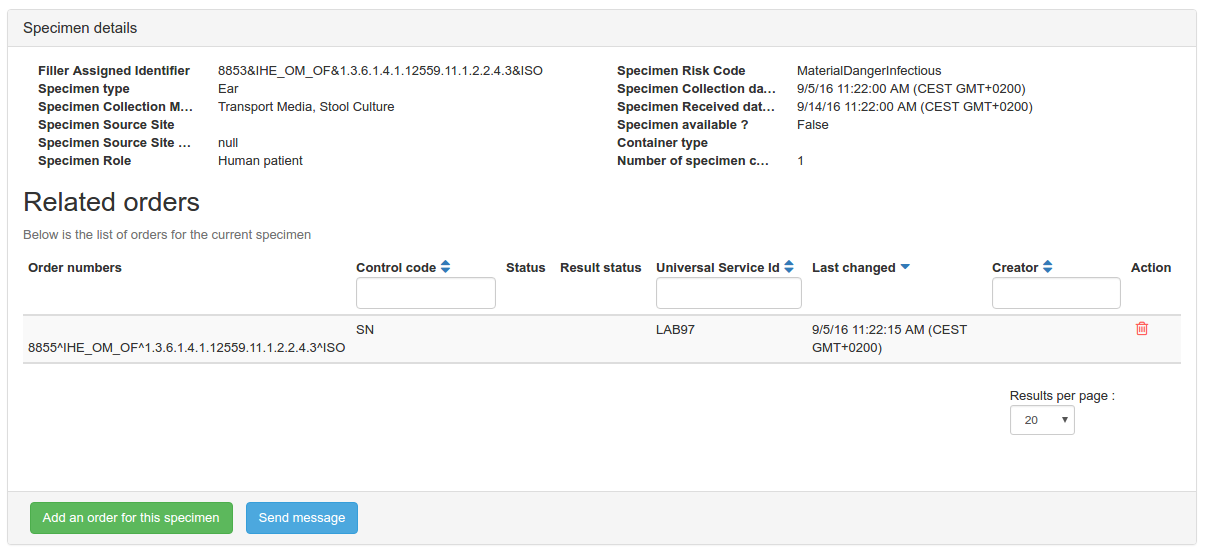Click the MaterialDangerInfectious risk code value
The height and width of the screenshot is (553, 1208).
pos(869,71)
